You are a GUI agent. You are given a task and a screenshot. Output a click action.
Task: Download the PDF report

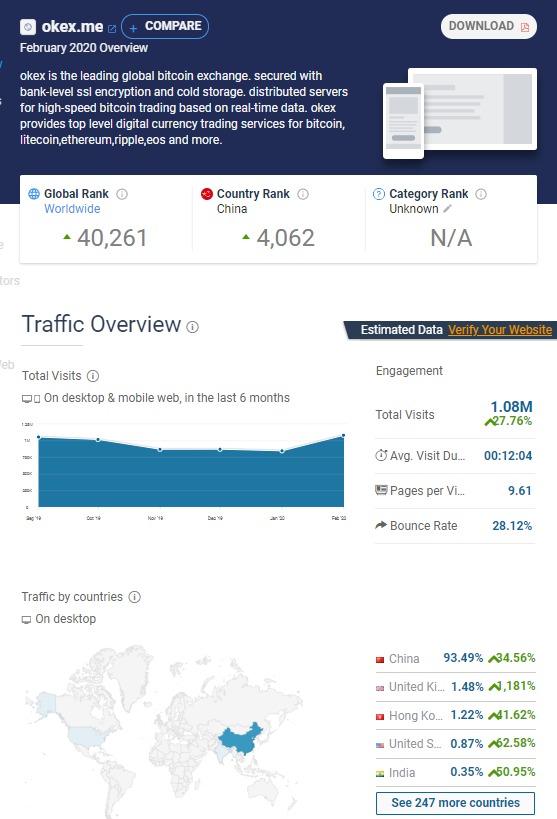click(489, 27)
